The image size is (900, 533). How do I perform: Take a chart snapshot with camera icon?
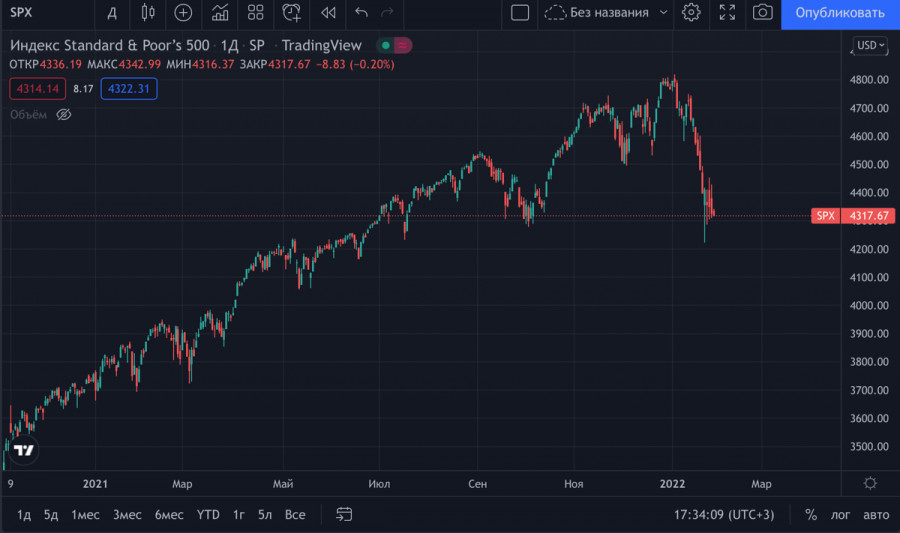(x=762, y=13)
